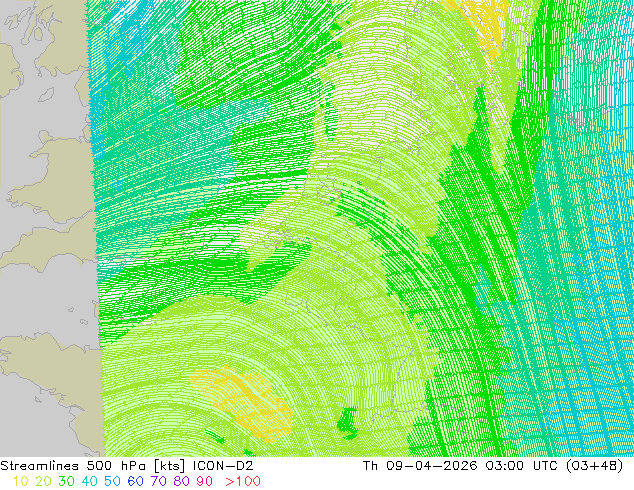The width and height of the screenshot is (634, 490).
Task: Click the blue '60' legend value
Action: point(135,482)
